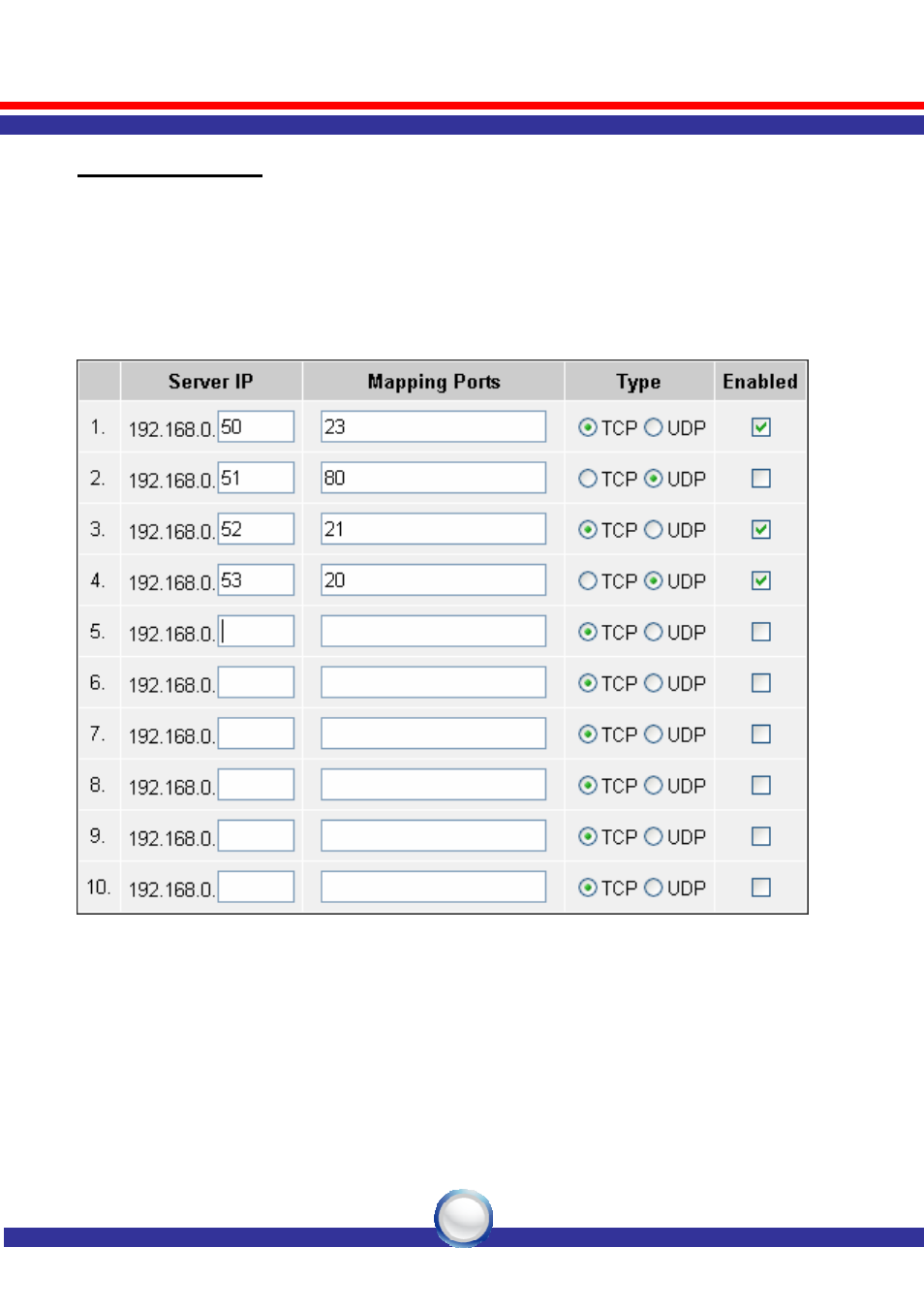Select UDP for row 1
The height and width of the screenshot is (1310, 924).
coord(654,427)
